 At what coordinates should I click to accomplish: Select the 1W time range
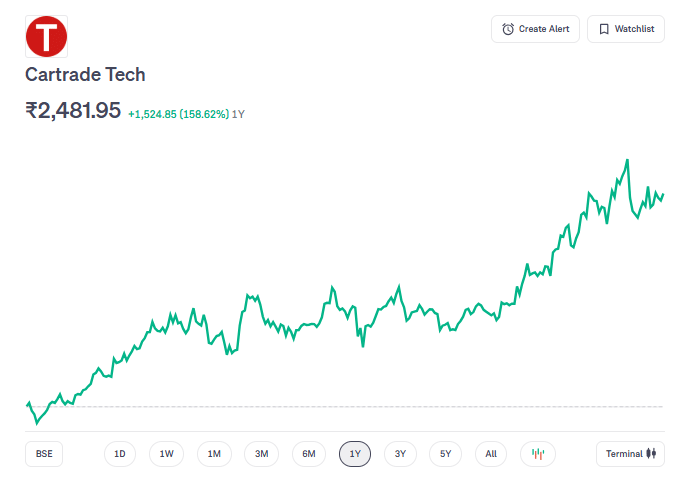click(x=166, y=454)
